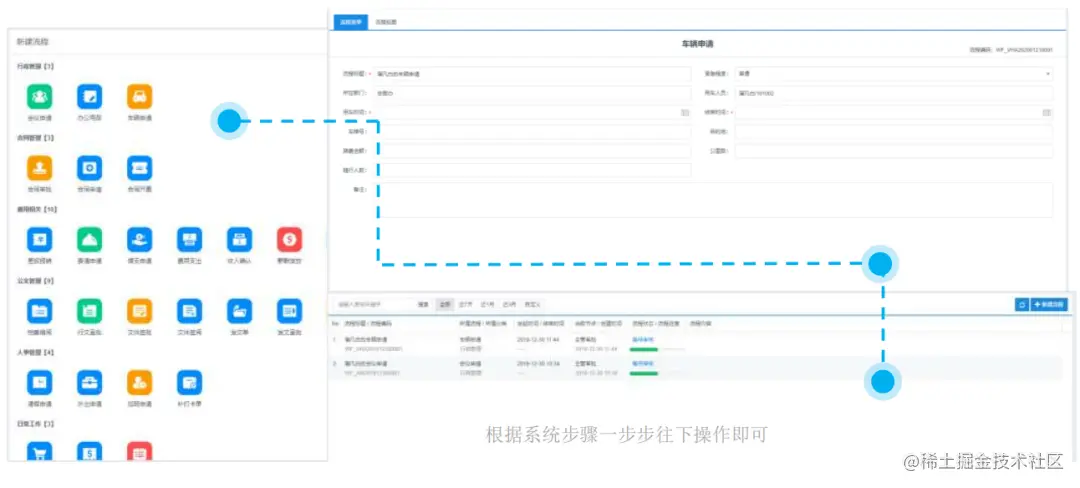Open the orange stamp icon in the contract category
The width and height of the screenshot is (1080, 488).
(x=39, y=168)
